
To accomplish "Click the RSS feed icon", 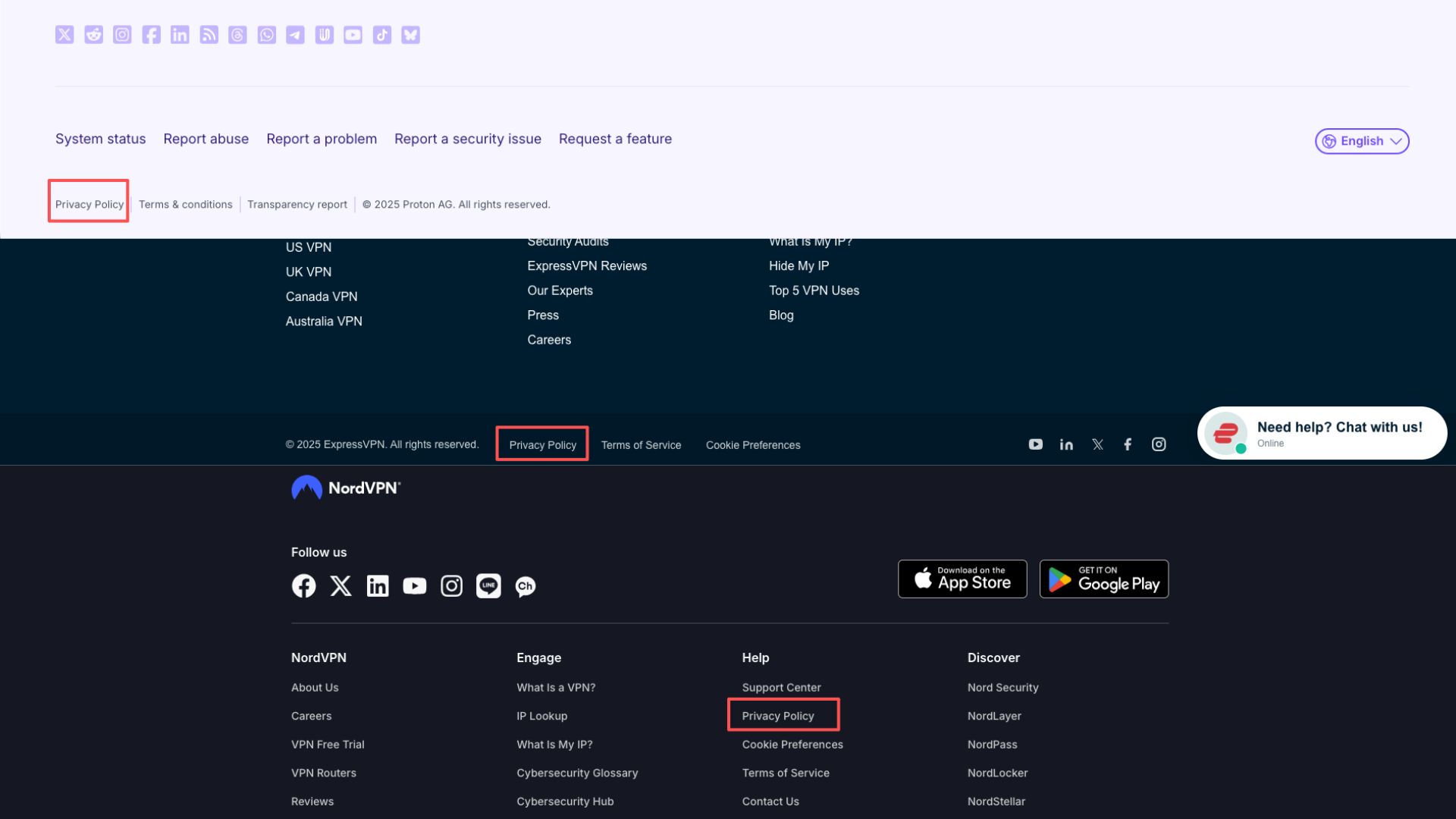I will tap(209, 35).
